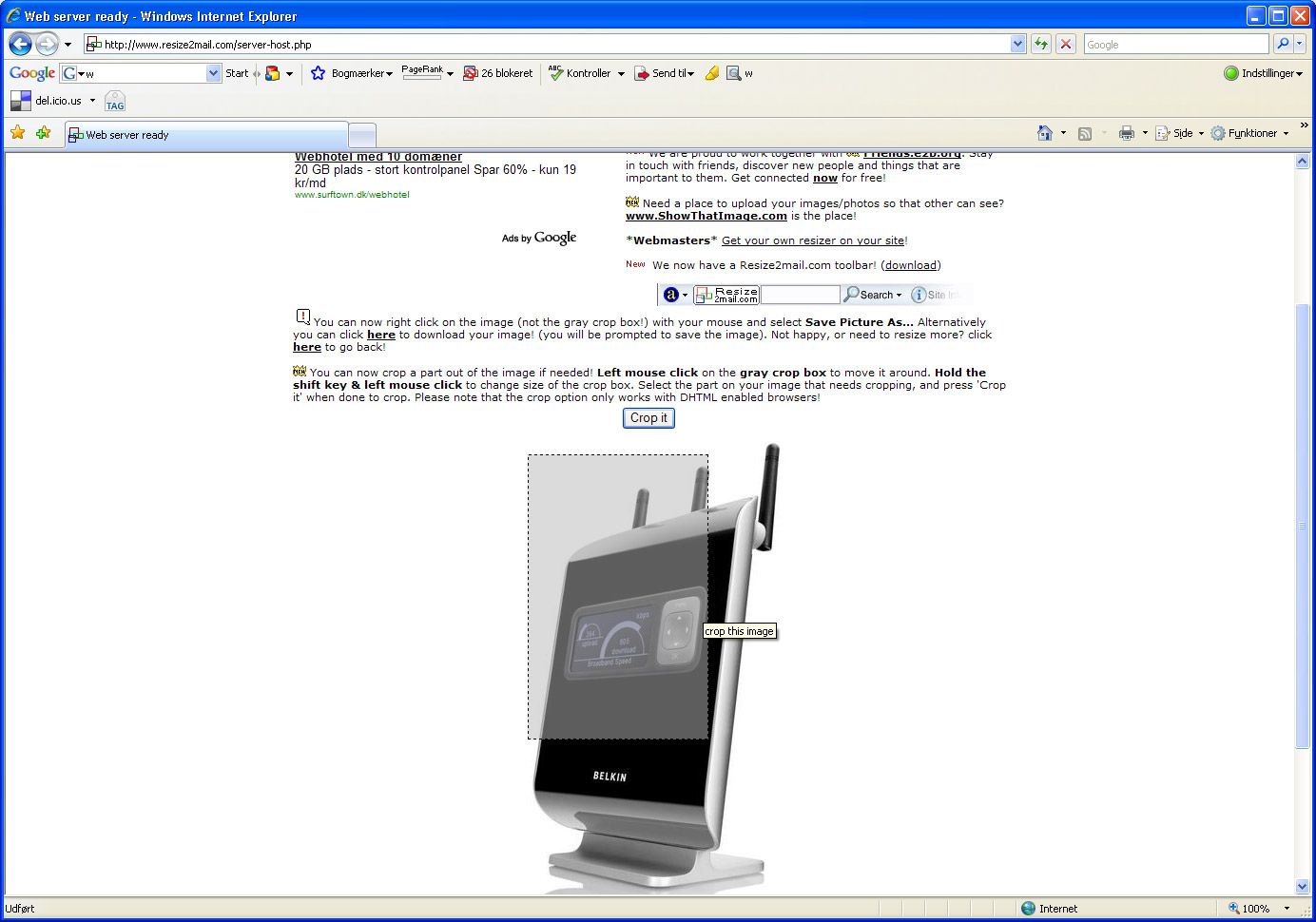Screen dimensions: 1316x922
Task: Expand the Google Toolbar search box dropdown
Action: 213,73
